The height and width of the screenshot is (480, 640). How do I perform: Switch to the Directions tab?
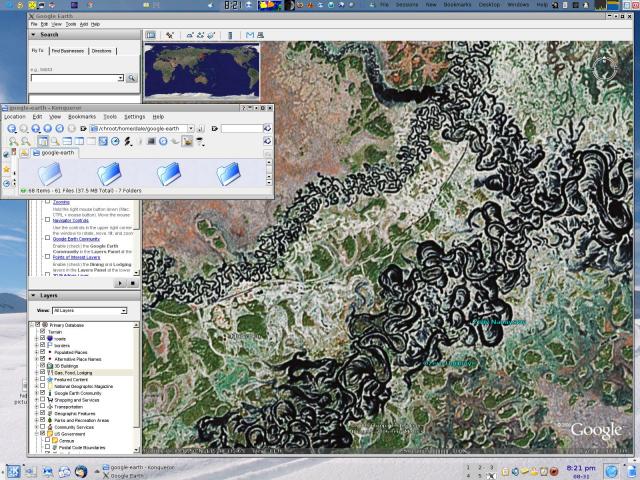pyautogui.click(x=102, y=51)
